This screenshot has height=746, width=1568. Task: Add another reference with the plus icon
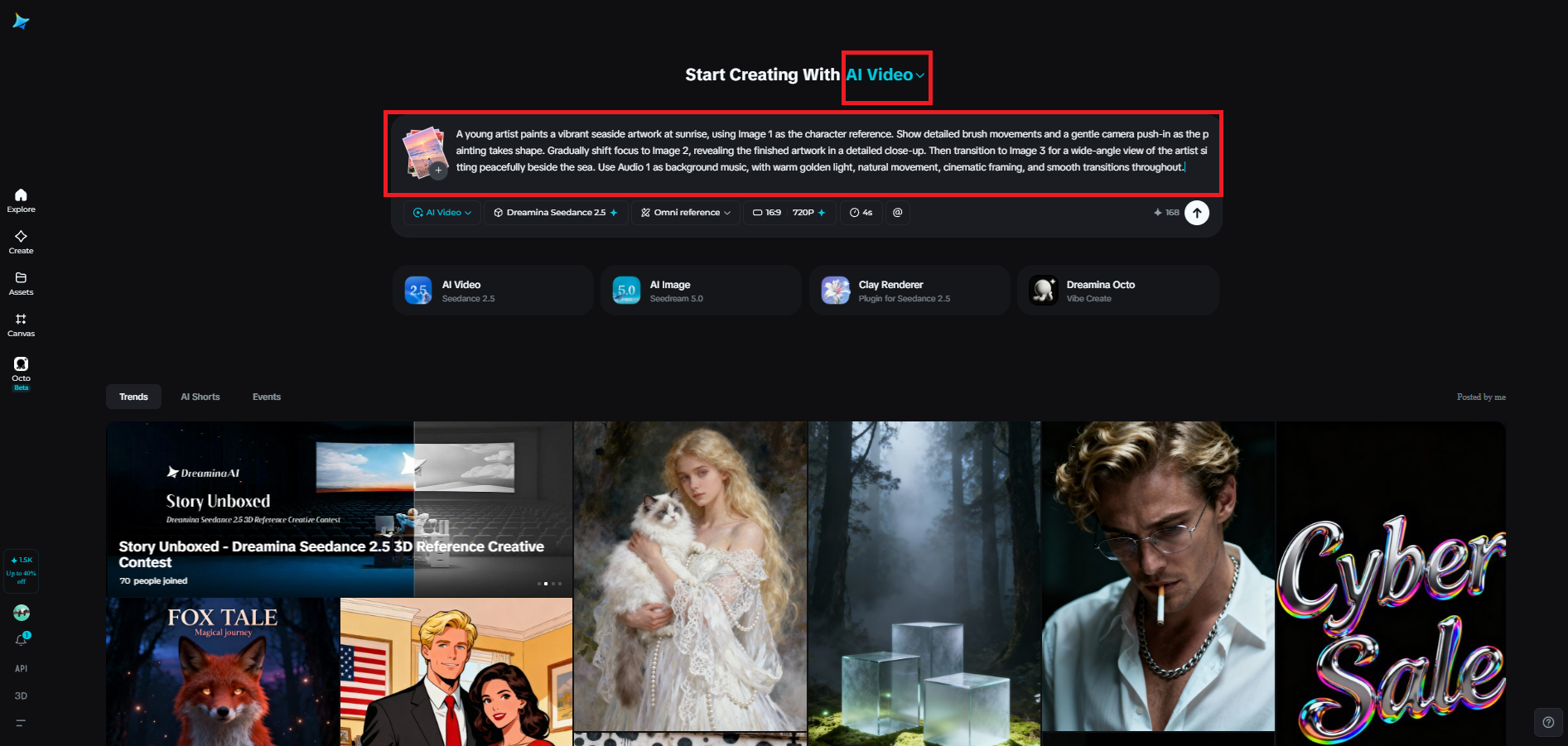(x=439, y=170)
